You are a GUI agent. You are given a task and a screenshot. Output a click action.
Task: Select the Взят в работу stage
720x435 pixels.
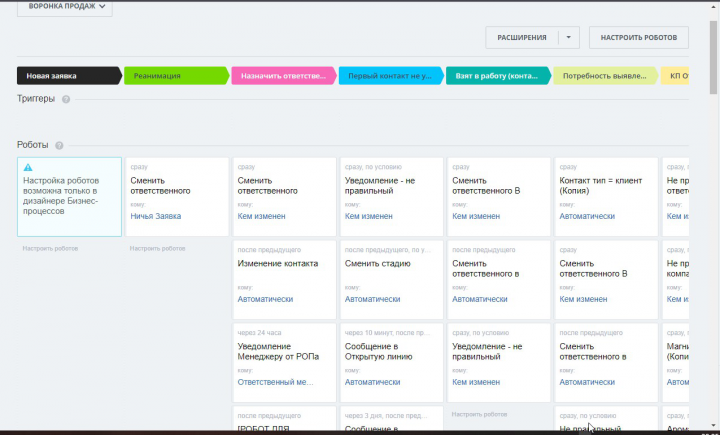(x=498, y=76)
